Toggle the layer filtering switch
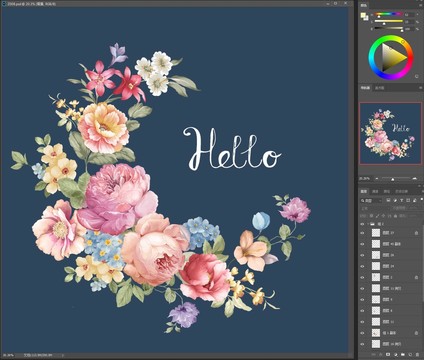 pyautogui.click(x=422, y=199)
